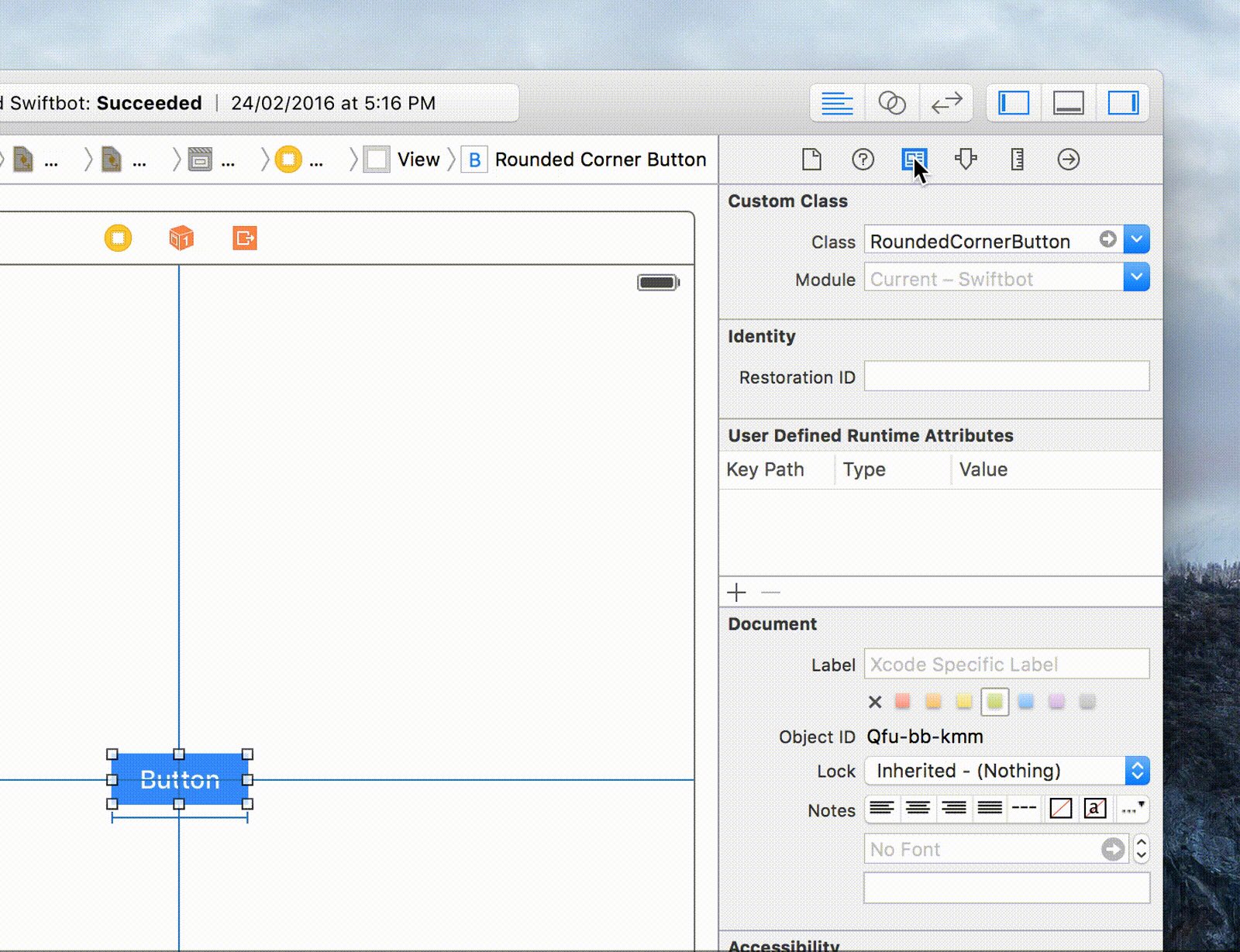Open the File inspector tab
1240x952 pixels.
coord(811,160)
